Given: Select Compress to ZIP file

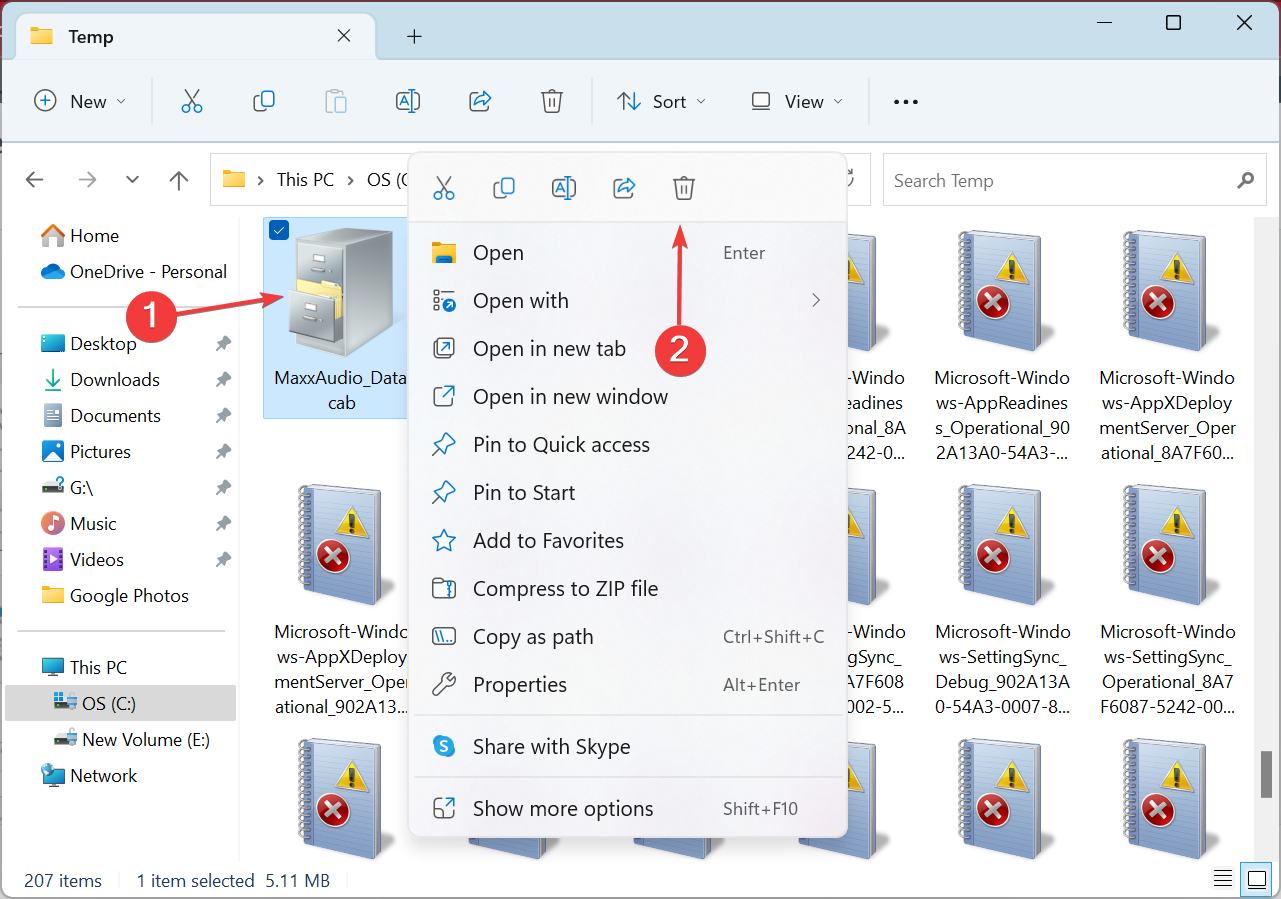Looking at the screenshot, I should coord(565,589).
